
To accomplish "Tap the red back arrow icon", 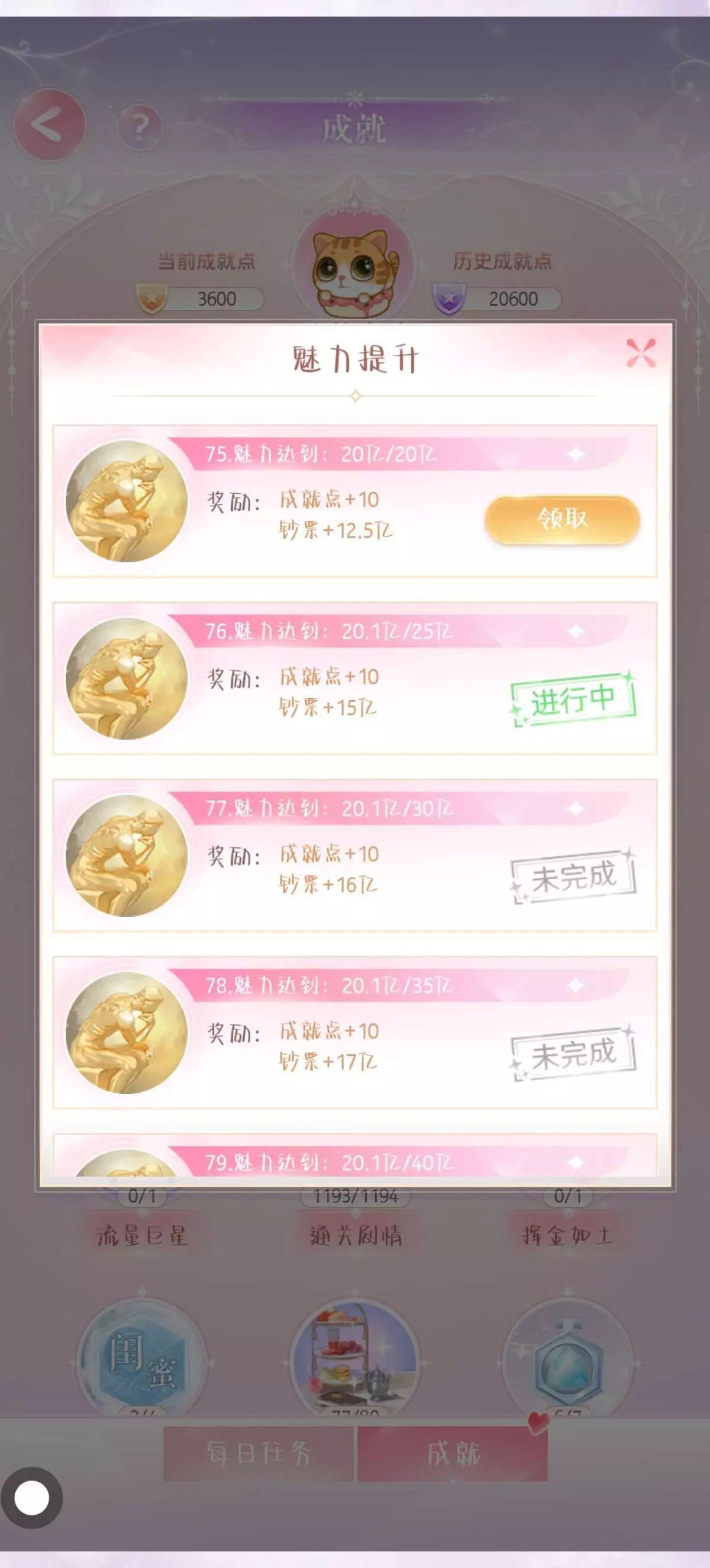I will tap(49, 125).
